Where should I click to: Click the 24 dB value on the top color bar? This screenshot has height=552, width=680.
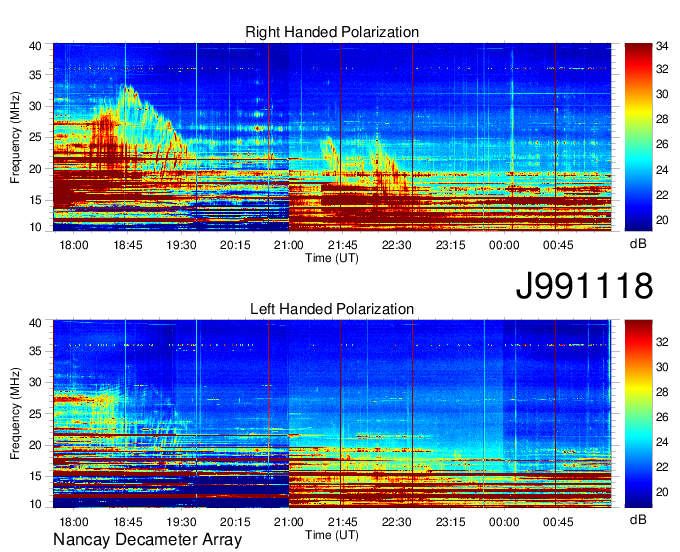coord(662,170)
